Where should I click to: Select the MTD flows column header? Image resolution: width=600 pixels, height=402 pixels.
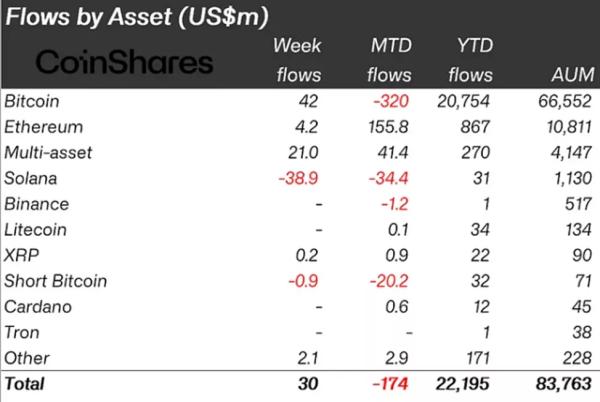pos(390,60)
